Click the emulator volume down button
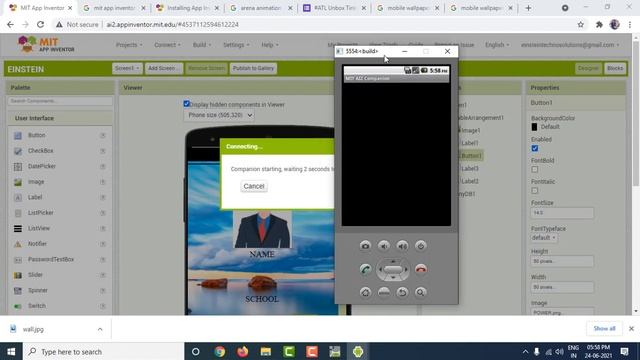Screen dimensions: 640x360 [384, 246]
